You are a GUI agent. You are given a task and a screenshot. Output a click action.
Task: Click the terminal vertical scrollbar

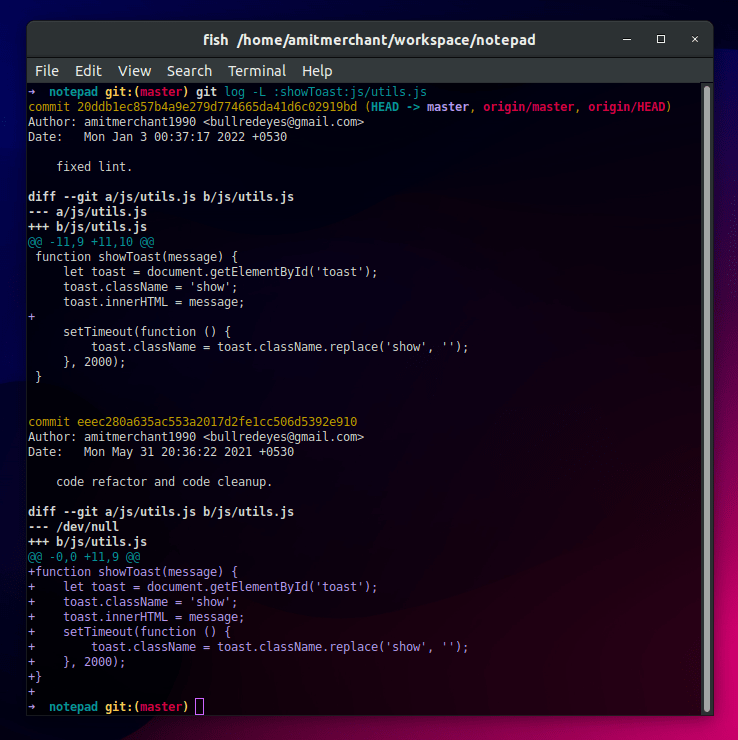706,398
